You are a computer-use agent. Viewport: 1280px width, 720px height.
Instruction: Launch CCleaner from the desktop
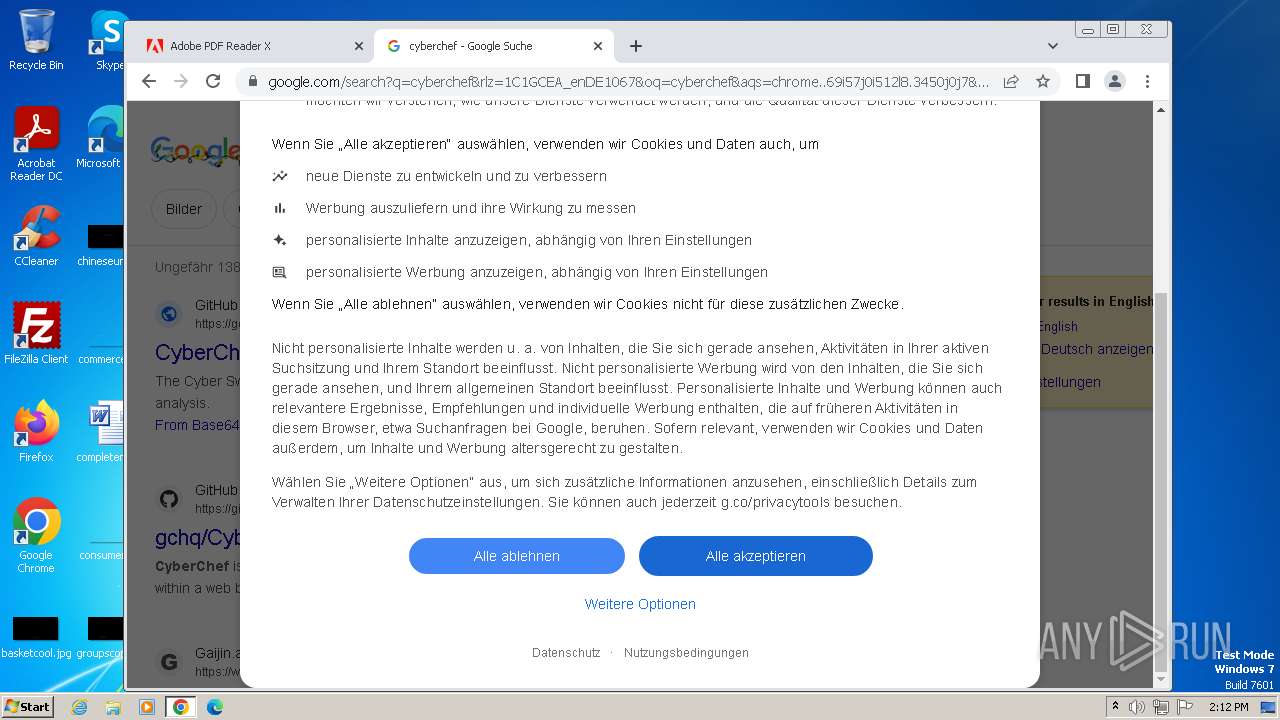tap(36, 236)
